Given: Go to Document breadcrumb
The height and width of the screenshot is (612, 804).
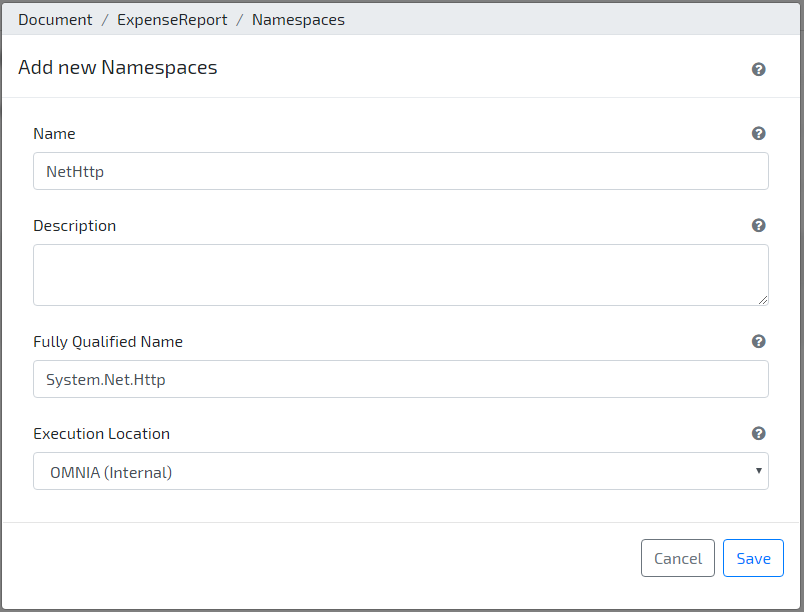Looking at the screenshot, I should [x=55, y=19].
